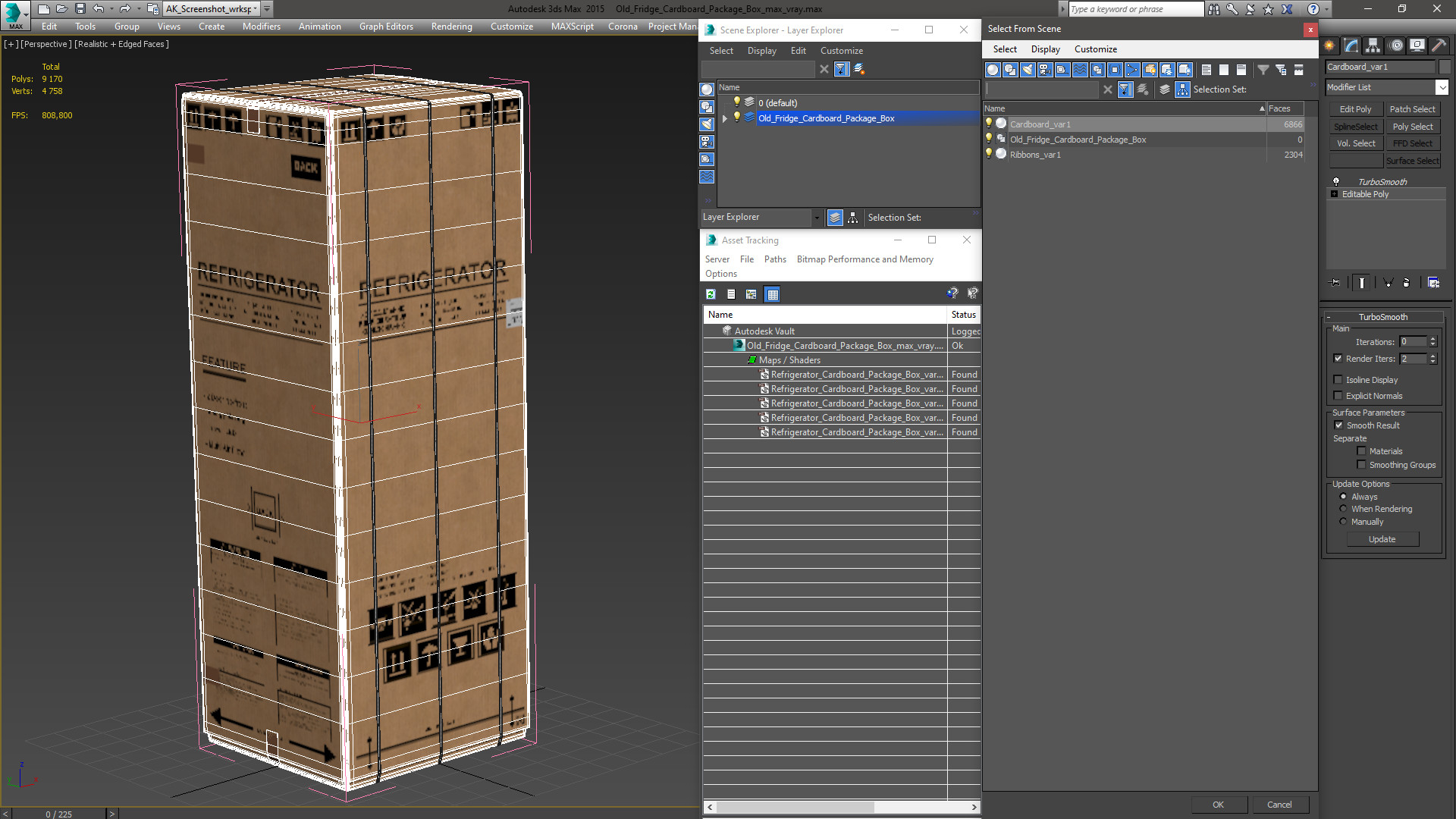
Task: Toggle helpers display filter in Select From Scene
Action: tap(1062, 70)
